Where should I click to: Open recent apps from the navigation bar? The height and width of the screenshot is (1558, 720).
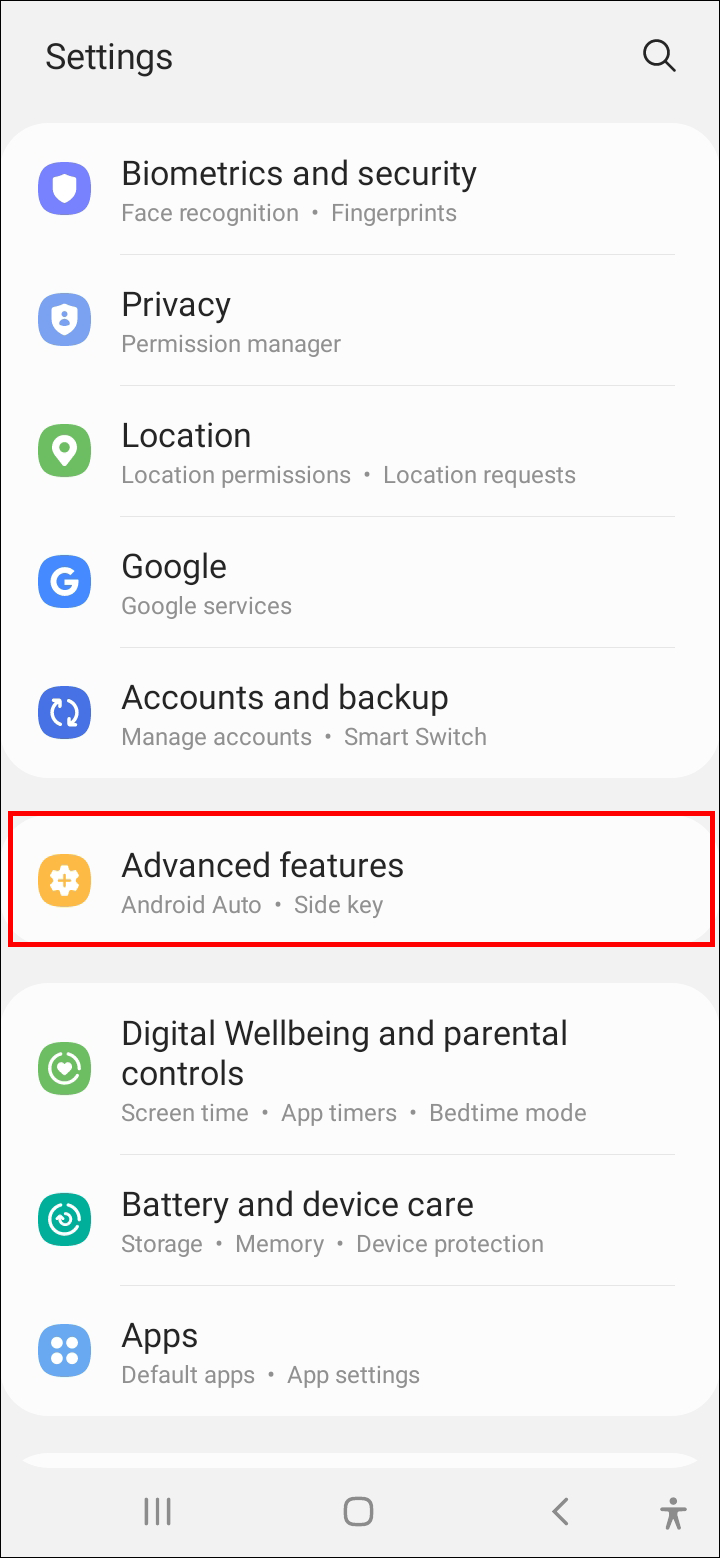[x=158, y=1511]
